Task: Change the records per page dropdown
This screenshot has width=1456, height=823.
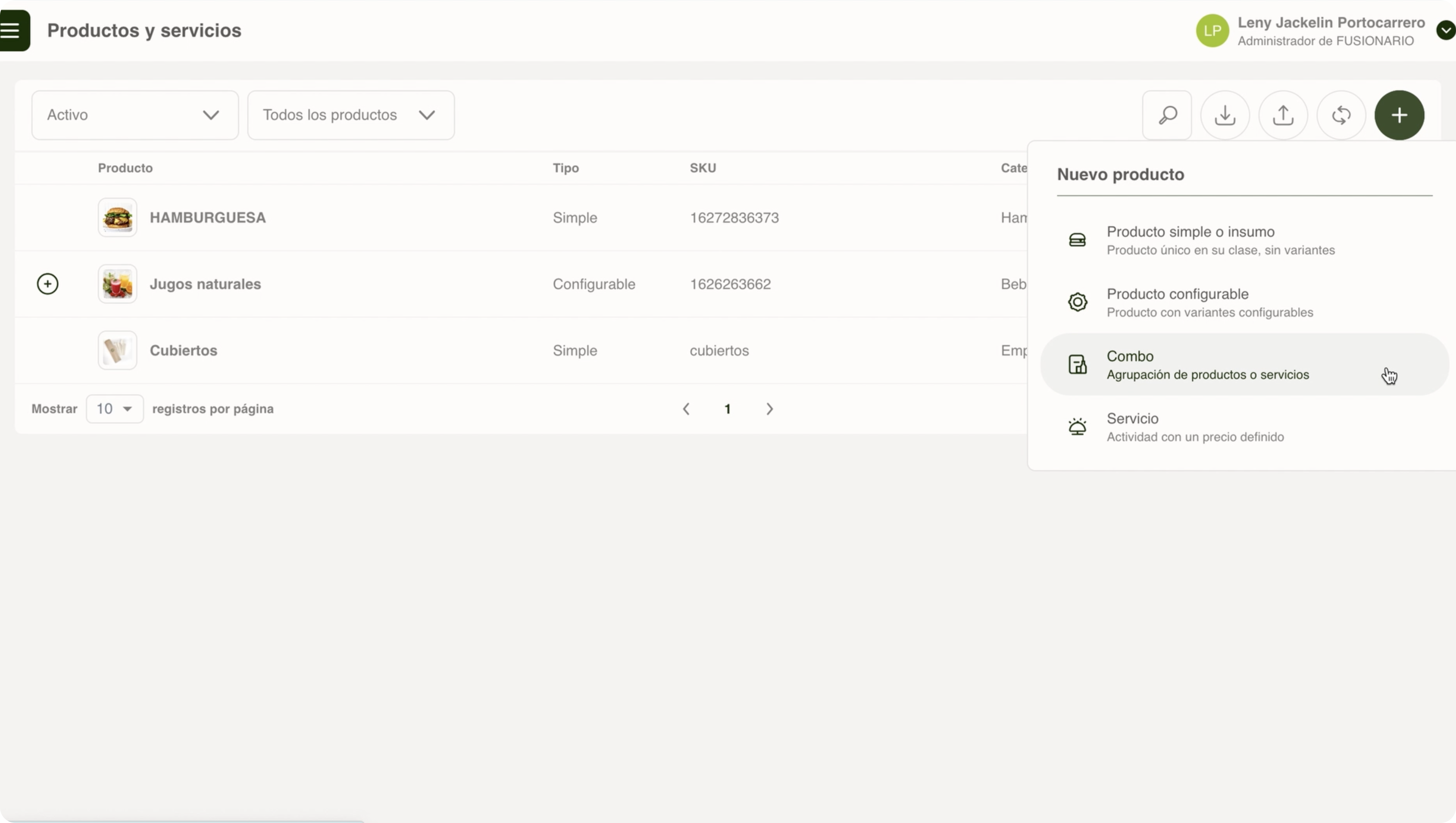Action: point(114,409)
